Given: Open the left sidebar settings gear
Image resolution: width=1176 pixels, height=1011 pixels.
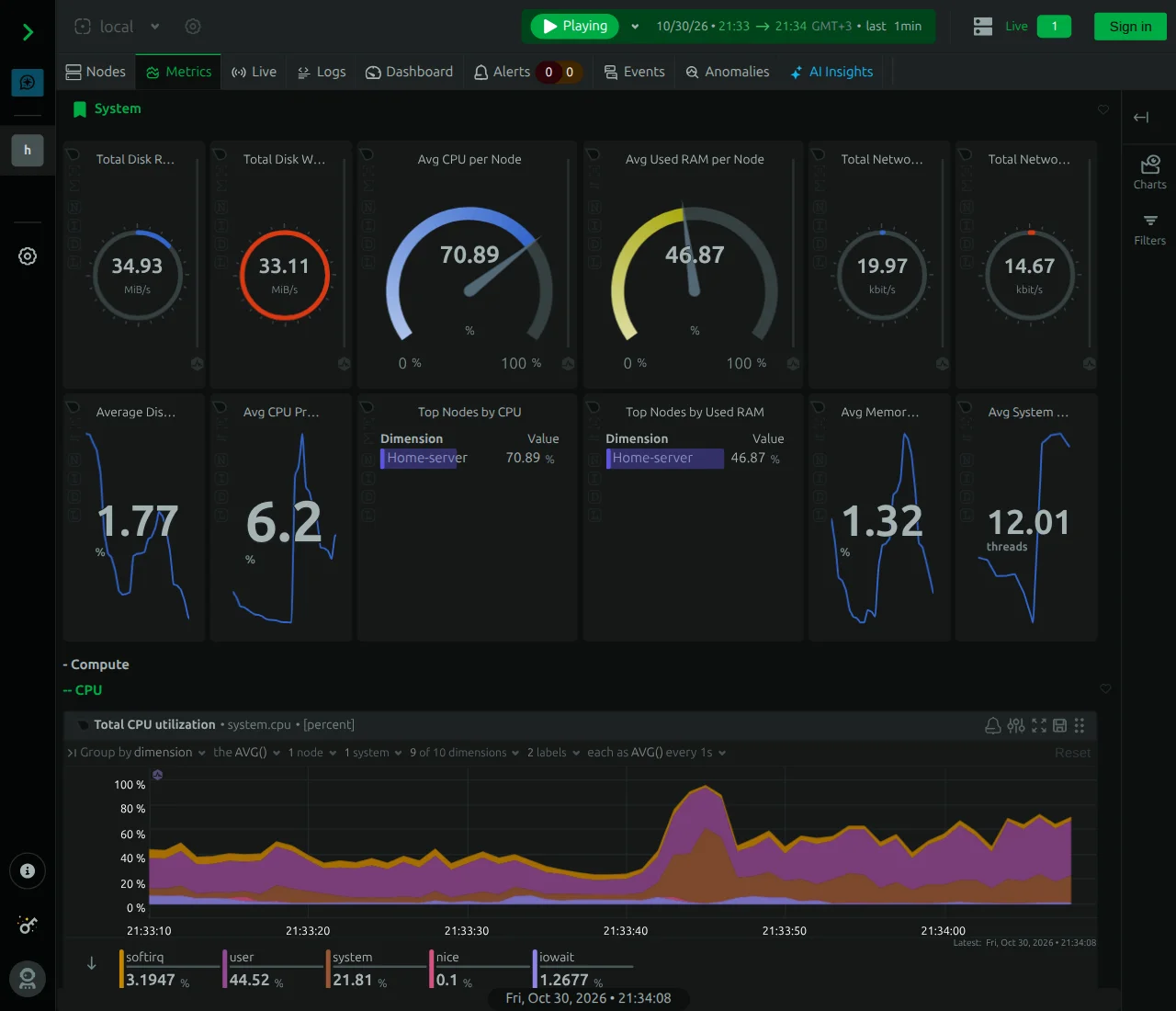Looking at the screenshot, I should click(28, 256).
